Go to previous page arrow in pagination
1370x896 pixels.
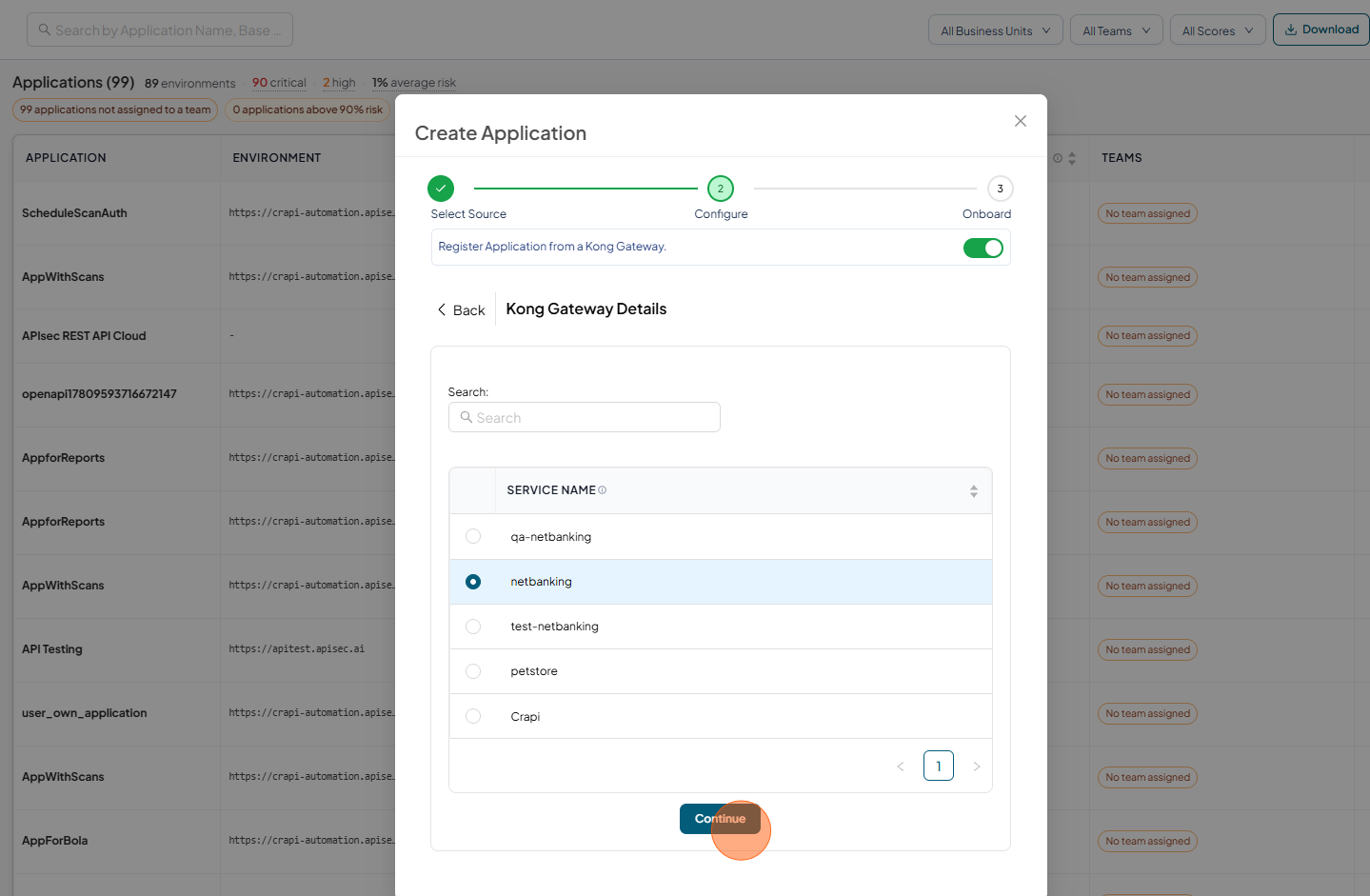coord(900,767)
